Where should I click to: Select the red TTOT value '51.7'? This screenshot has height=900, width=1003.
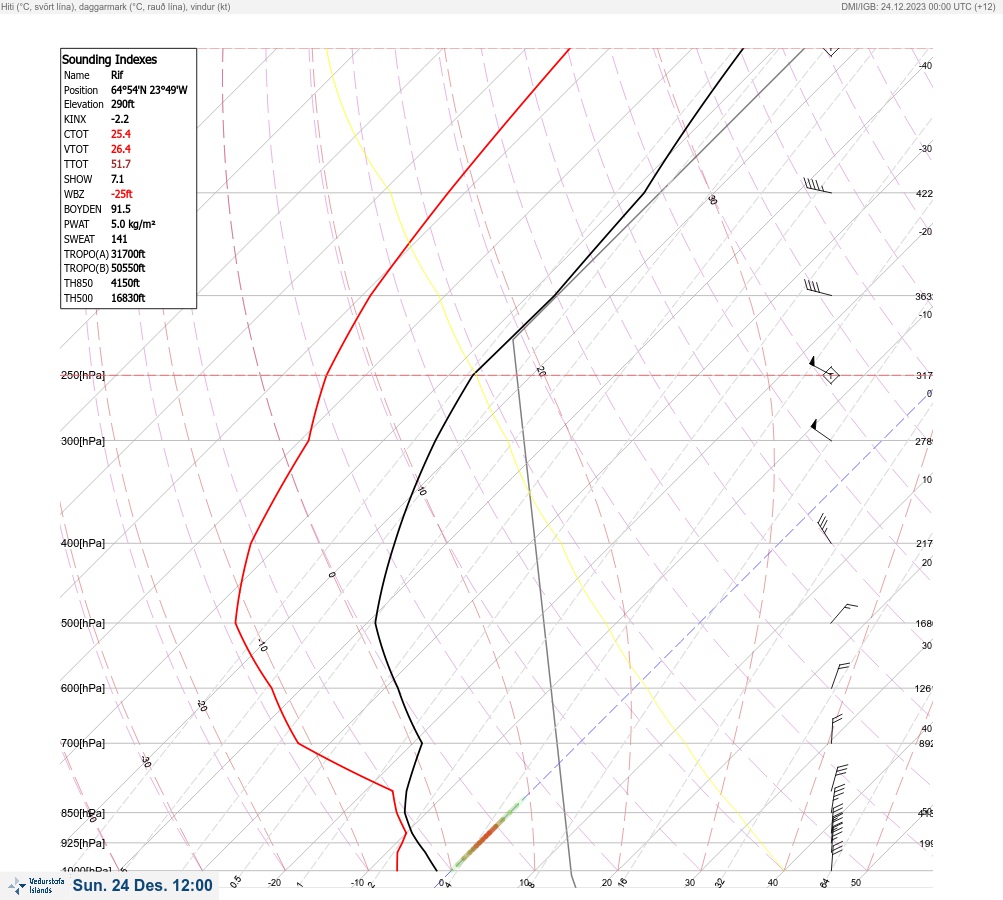click(121, 164)
